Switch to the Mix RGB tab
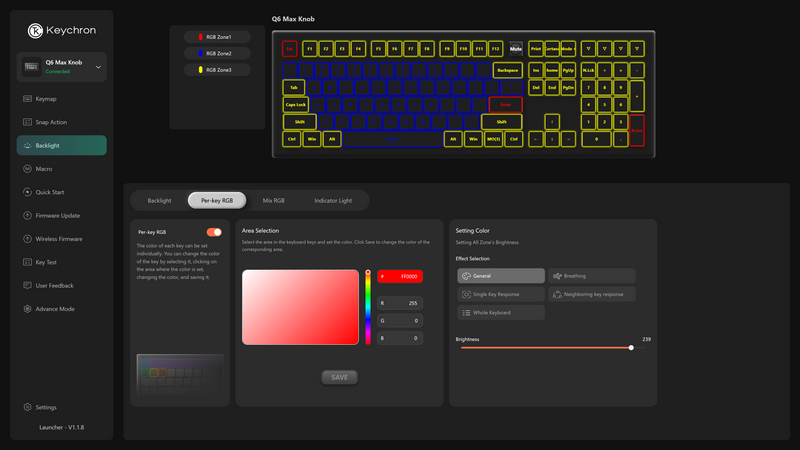This screenshot has height=450, width=800. pos(273,201)
